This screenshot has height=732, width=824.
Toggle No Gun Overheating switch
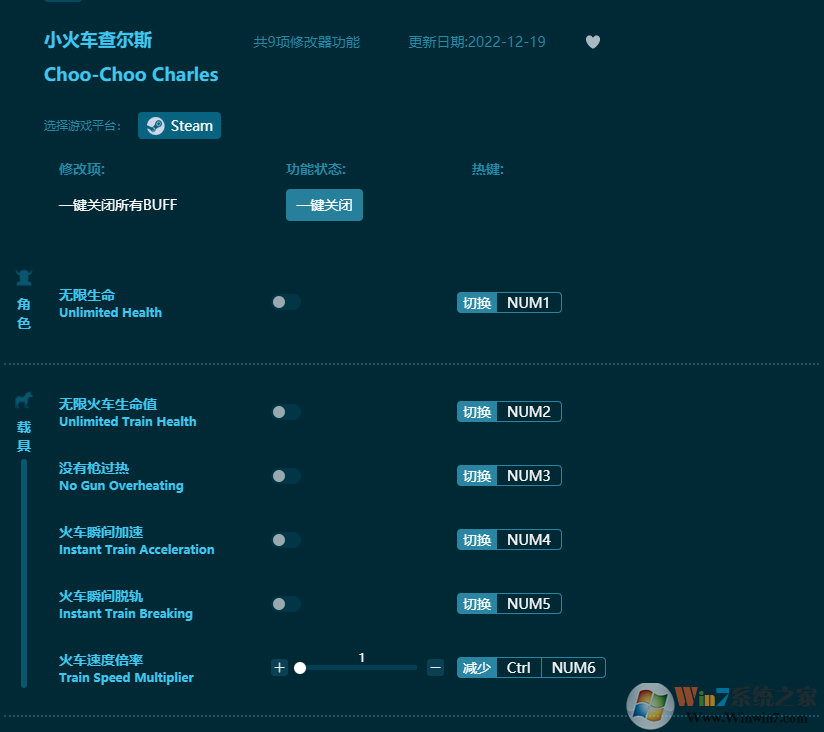pos(285,476)
